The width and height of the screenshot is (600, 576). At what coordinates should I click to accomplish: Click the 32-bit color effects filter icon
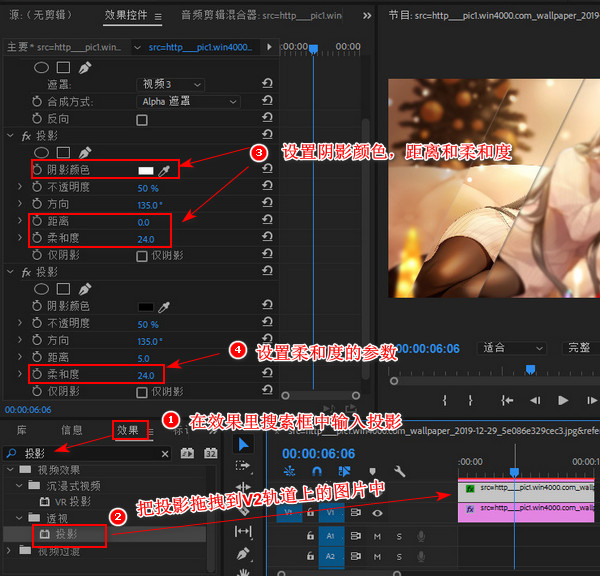(x=210, y=454)
